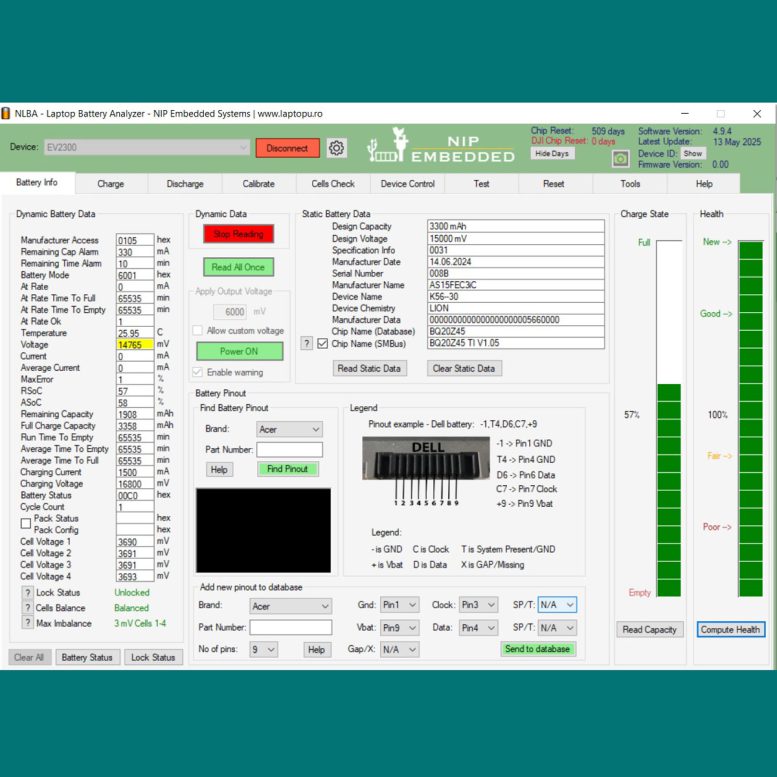Click the Charge State level bar
Viewport: 777px width, 777px height.
click(x=669, y=418)
